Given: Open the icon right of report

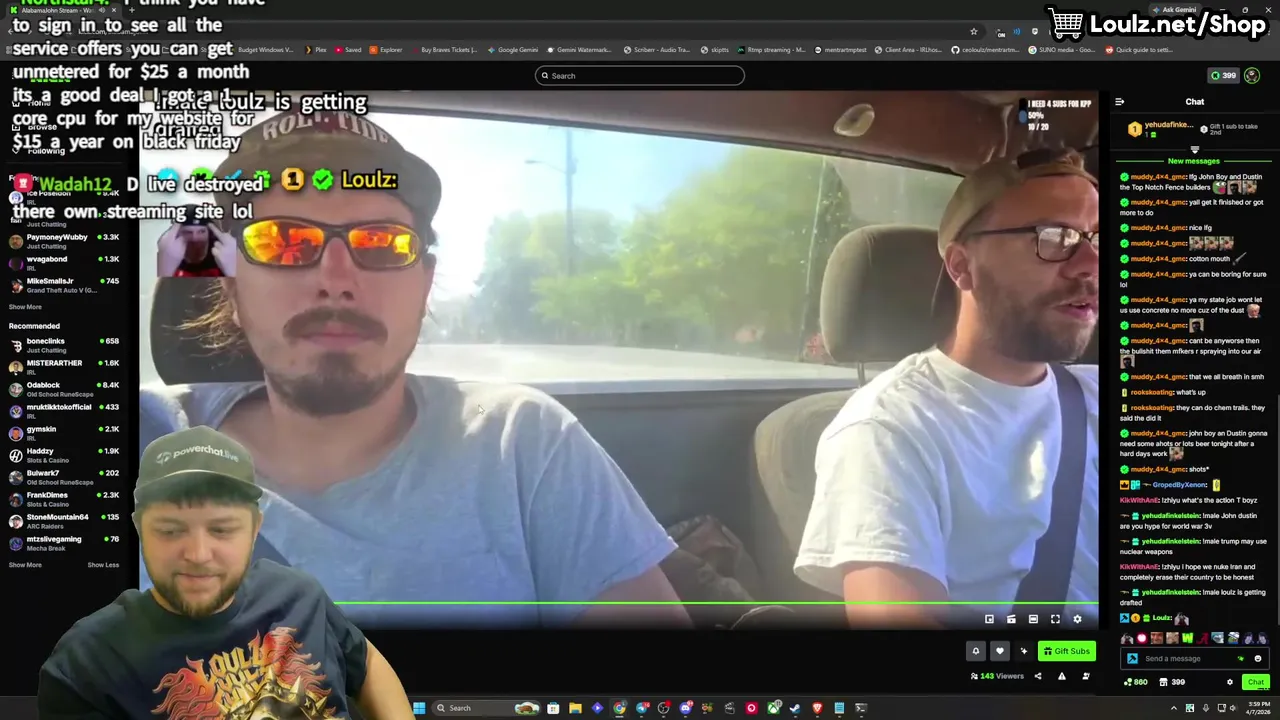Looking at the screenshot, I should (x=1086, y=676).
